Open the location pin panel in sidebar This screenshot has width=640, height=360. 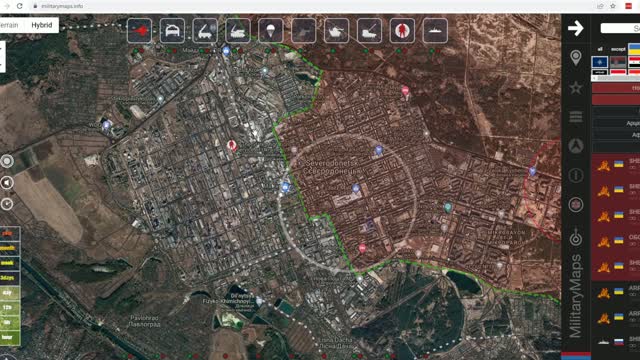pos(576,58)
